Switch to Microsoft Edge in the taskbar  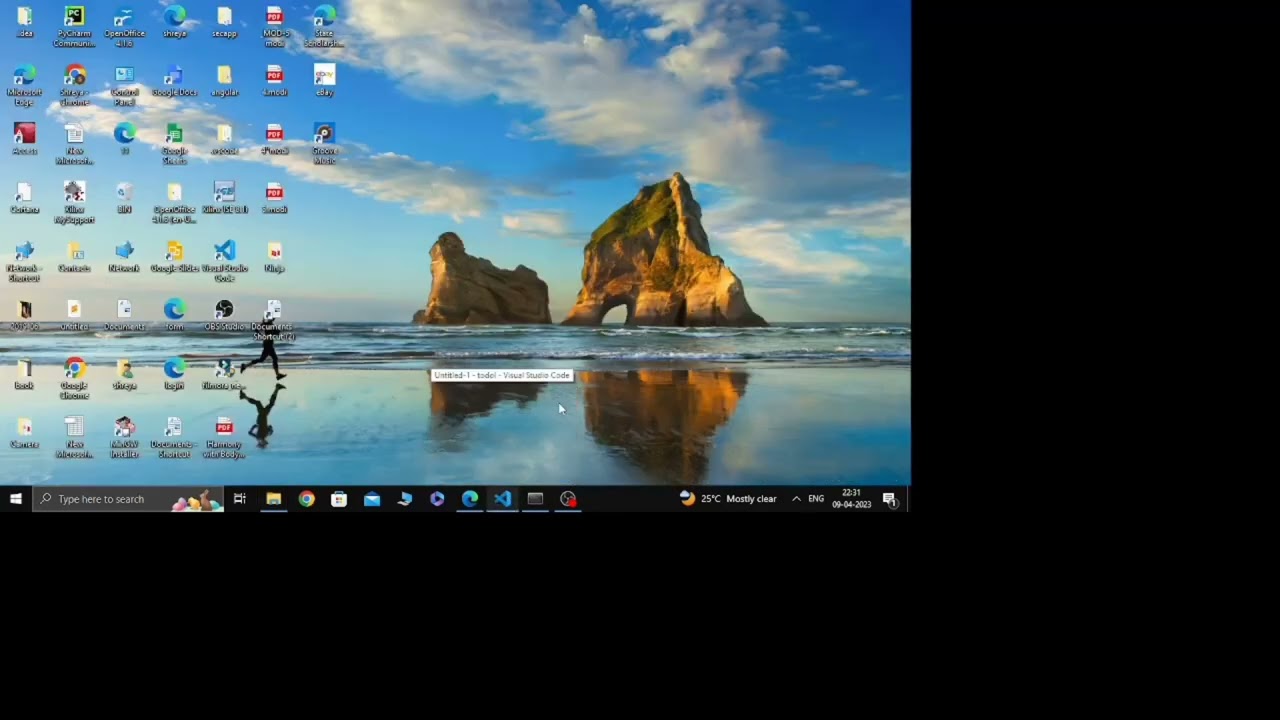(x=470, y=499)
